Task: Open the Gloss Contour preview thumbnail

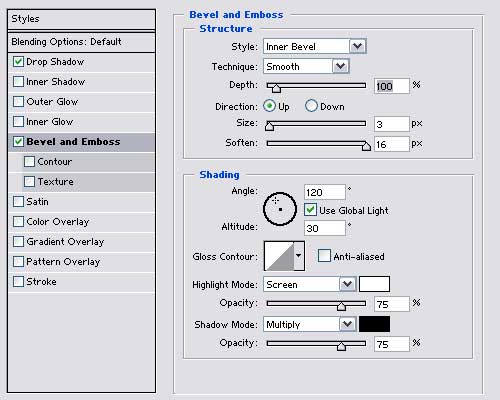Action: click(279, 256)
